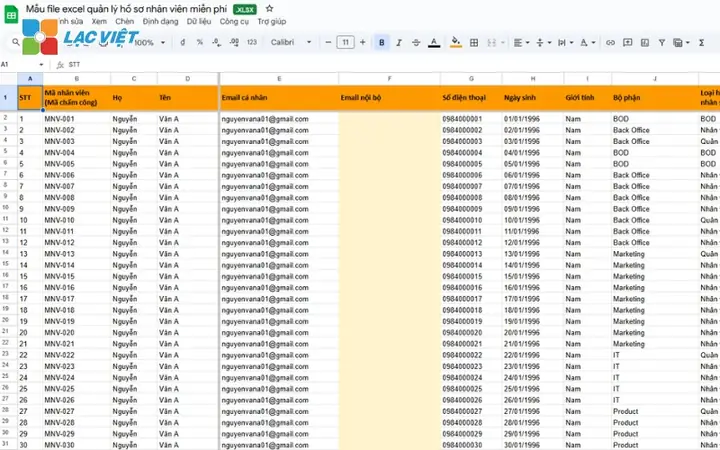Select cell MNV-015
Image resolution: width=720 pixels, height=450 pixels.
77,276
